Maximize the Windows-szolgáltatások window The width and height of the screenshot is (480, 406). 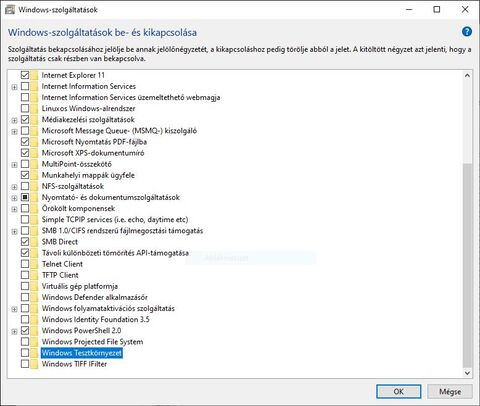(x=437, y=9)
